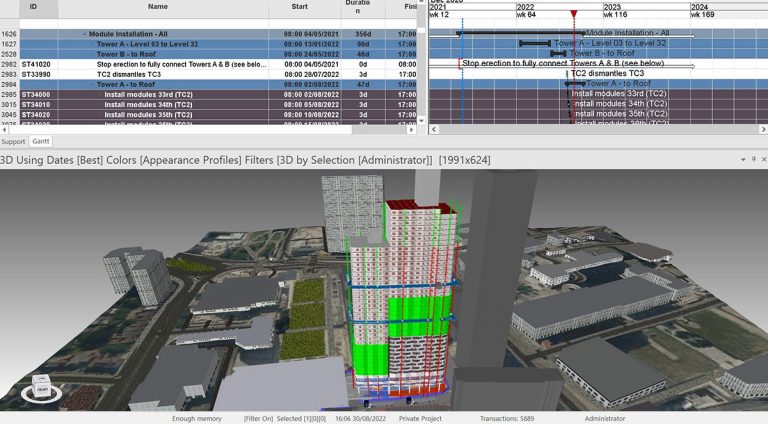The width and height of the screenshot is (768, 424).
Task: Click the 16:06 30/08/2022 focus time status
Action: click(x=360, y=419)
